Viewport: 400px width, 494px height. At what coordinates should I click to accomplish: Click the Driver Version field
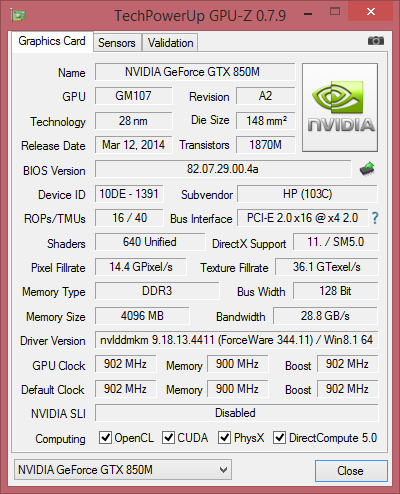pos(237,340)
